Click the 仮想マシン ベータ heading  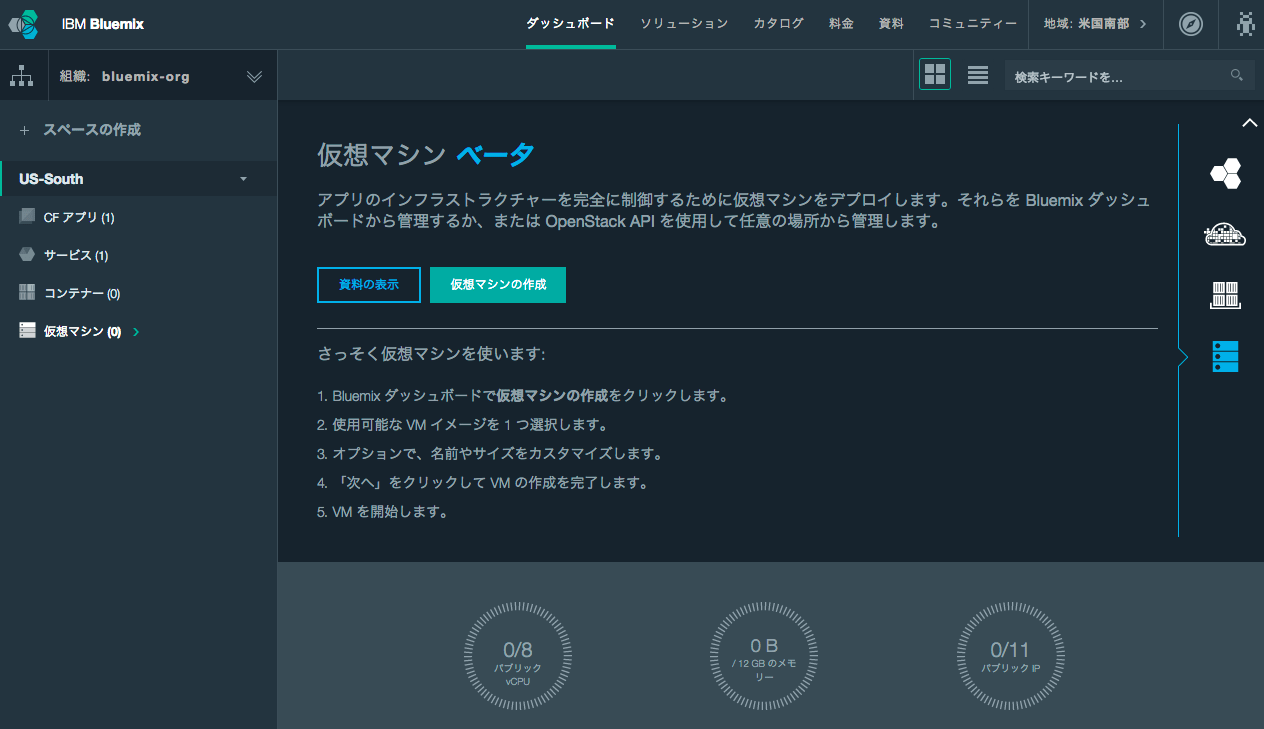[426, 155]
